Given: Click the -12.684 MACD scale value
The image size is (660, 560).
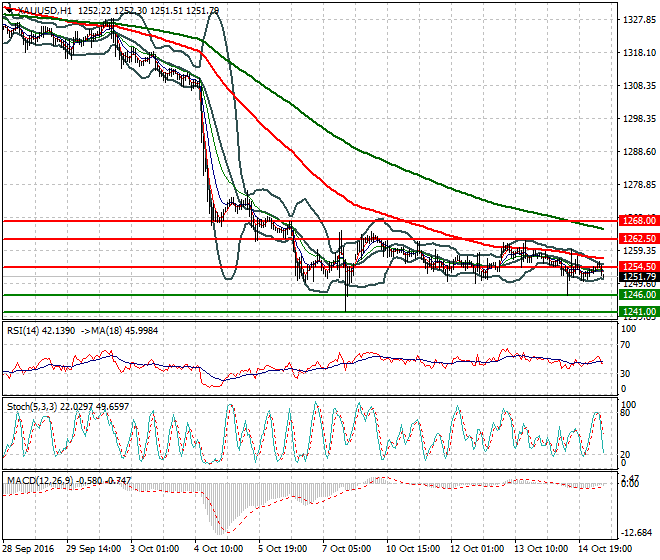Looking at the screenshot, I should click(x=638, y=533).
